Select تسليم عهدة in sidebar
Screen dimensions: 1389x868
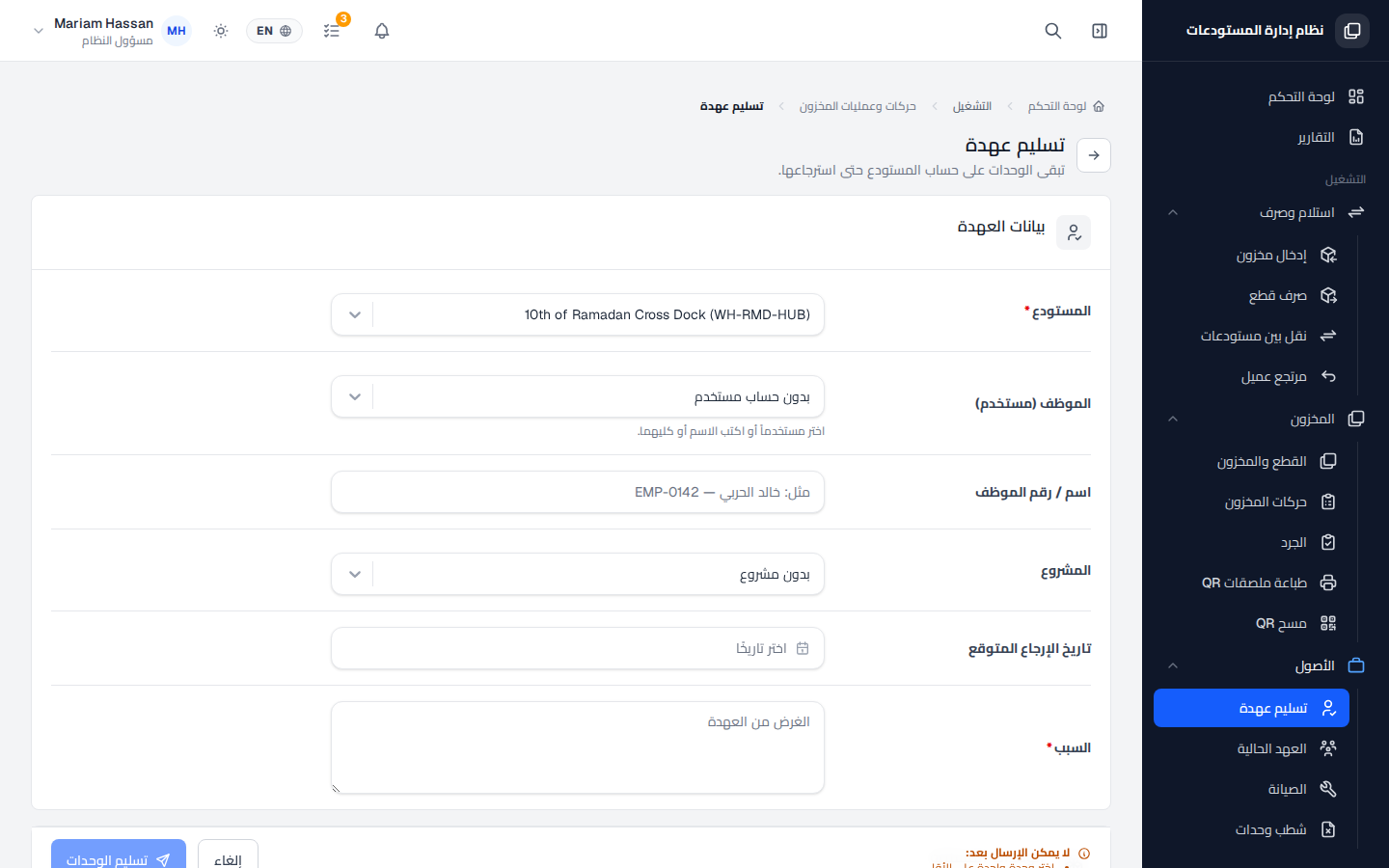point(1252,708)
